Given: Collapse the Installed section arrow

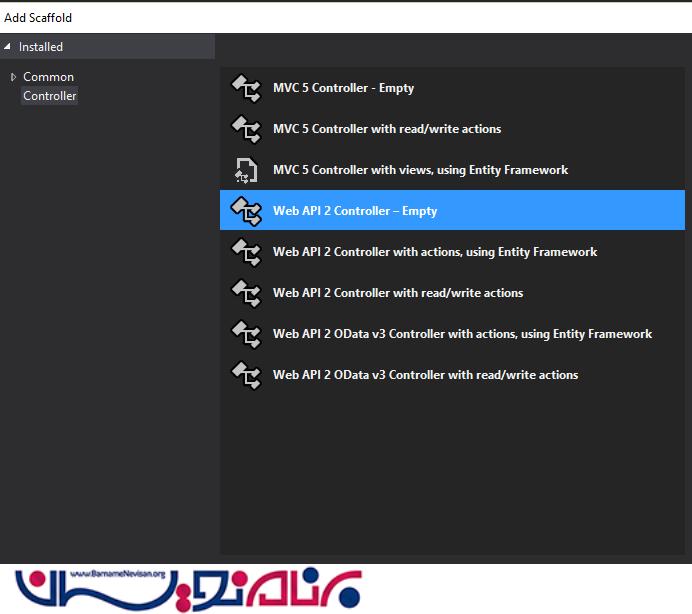Looking at the screenshot, I should pyautogui.click(x=8, y=47).
